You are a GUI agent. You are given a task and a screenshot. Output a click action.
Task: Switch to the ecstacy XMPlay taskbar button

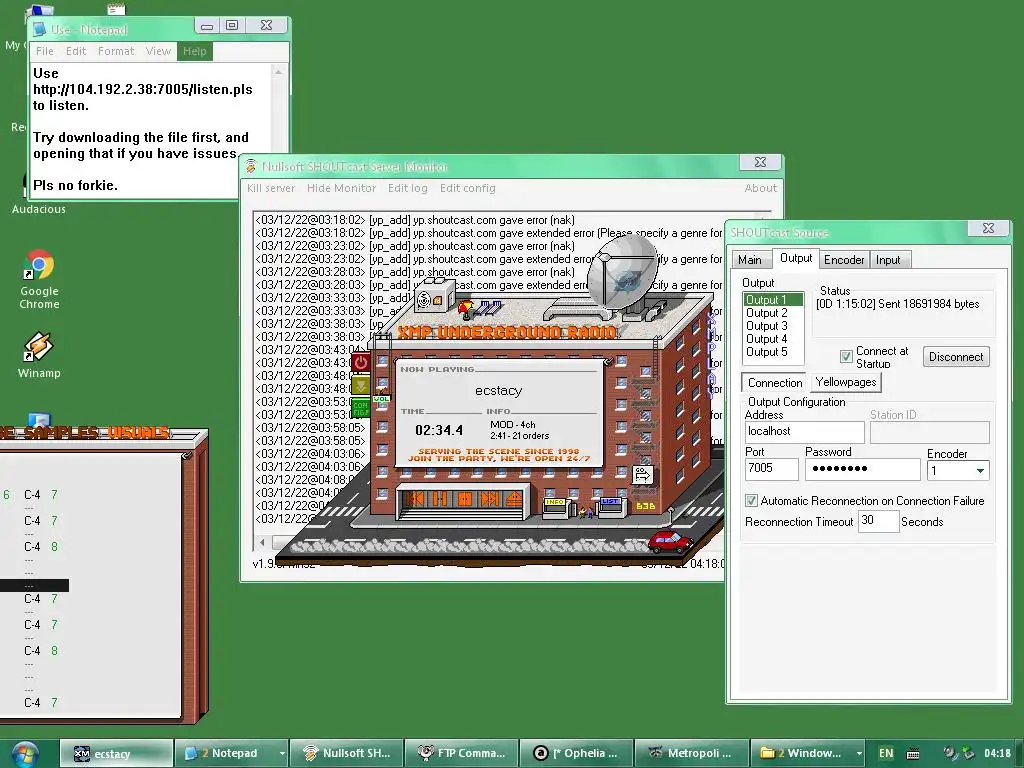point(116,753)
